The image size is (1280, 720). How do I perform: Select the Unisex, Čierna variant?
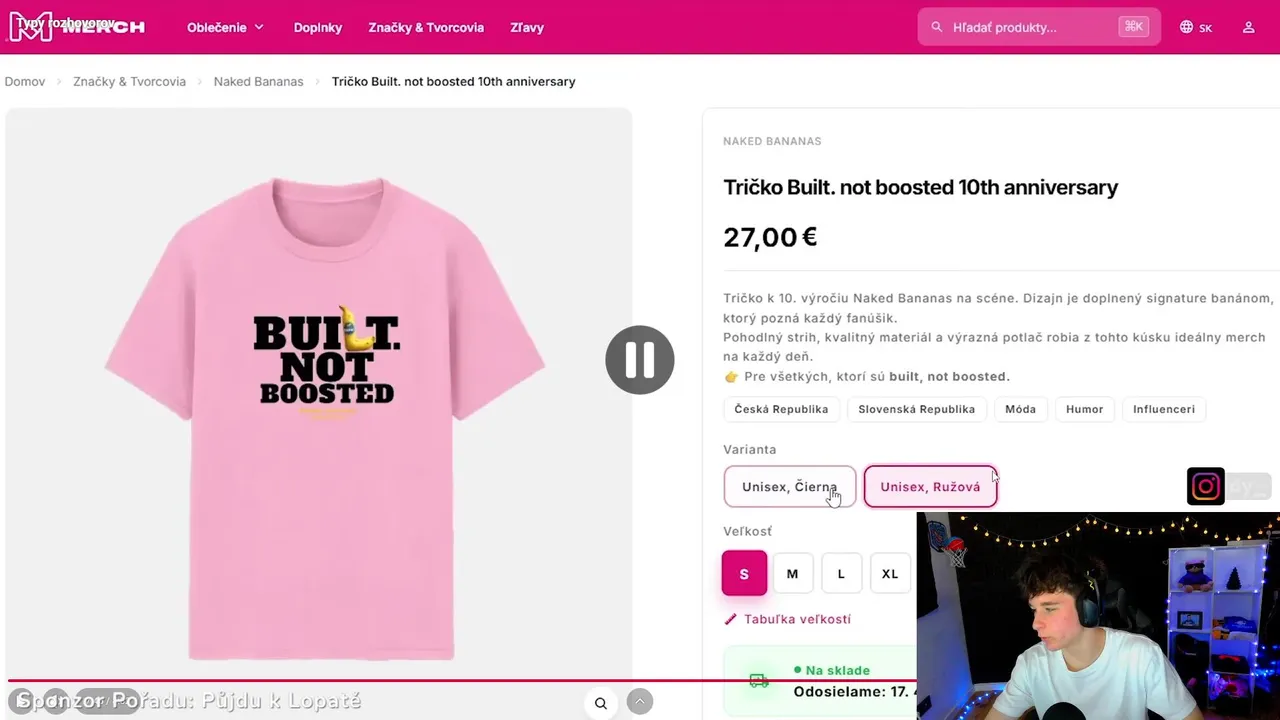pos(790,487)
